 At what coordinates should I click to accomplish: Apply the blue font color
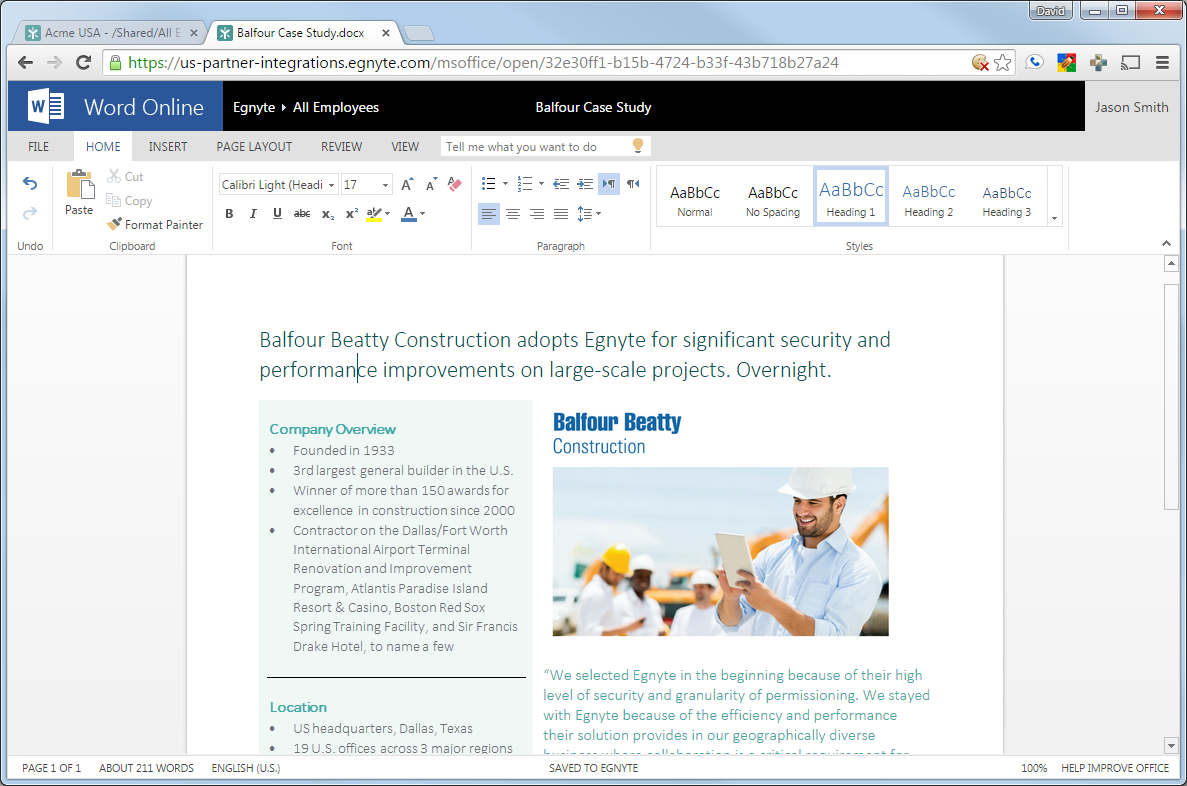pyautogui.click(x=409, y=214)
